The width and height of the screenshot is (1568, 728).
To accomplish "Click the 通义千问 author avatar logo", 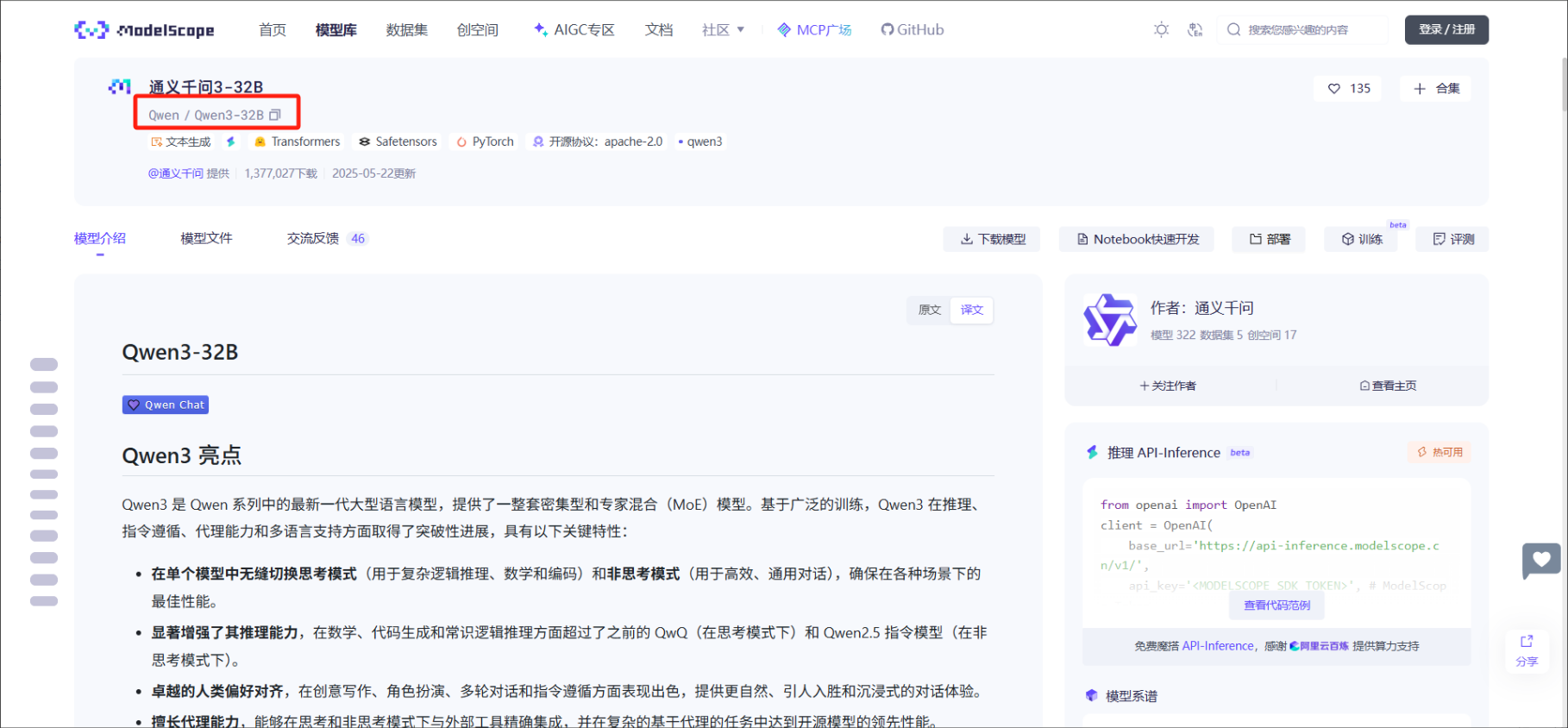I will point(1110,320).
